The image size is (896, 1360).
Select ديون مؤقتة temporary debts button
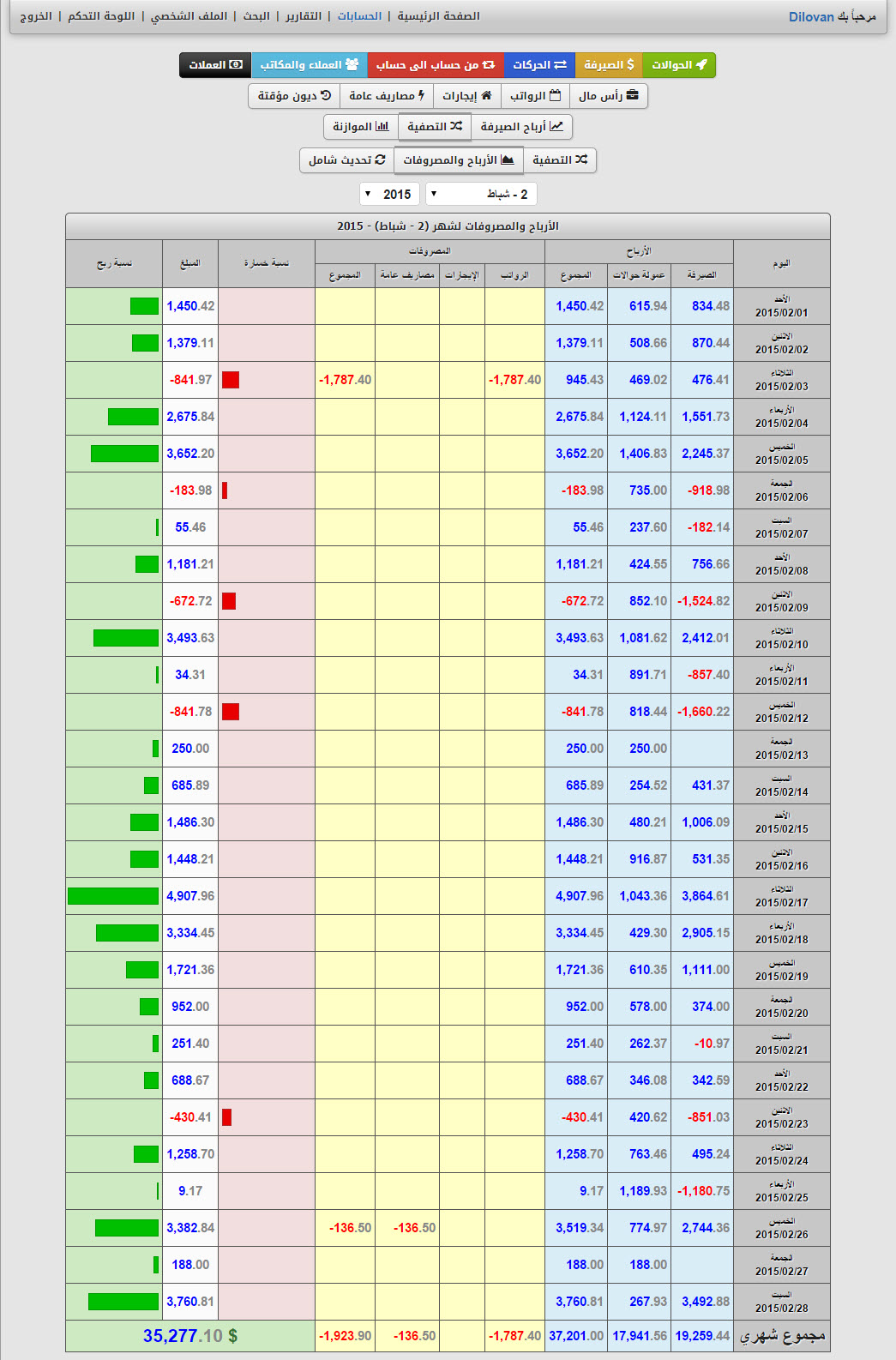coord(294,96)
